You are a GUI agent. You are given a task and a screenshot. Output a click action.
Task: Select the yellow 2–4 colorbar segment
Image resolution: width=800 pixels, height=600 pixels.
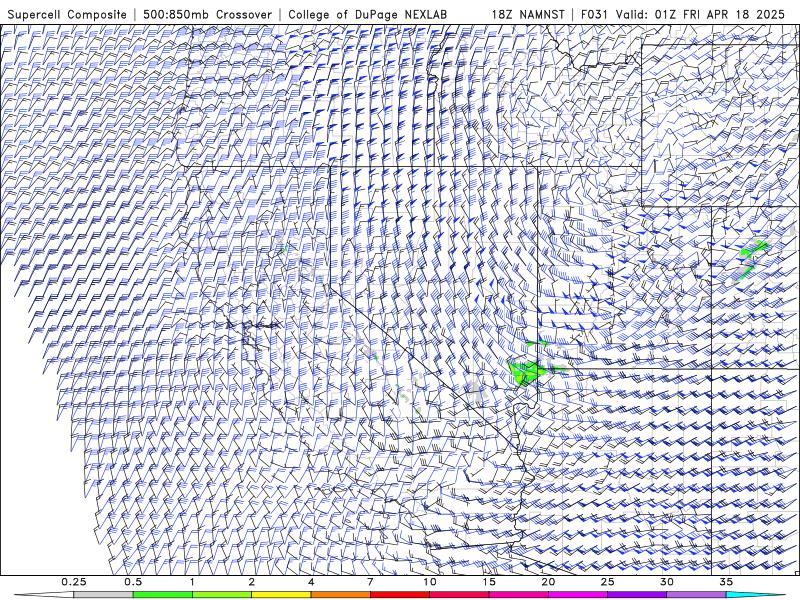click(x=281, y=595)
